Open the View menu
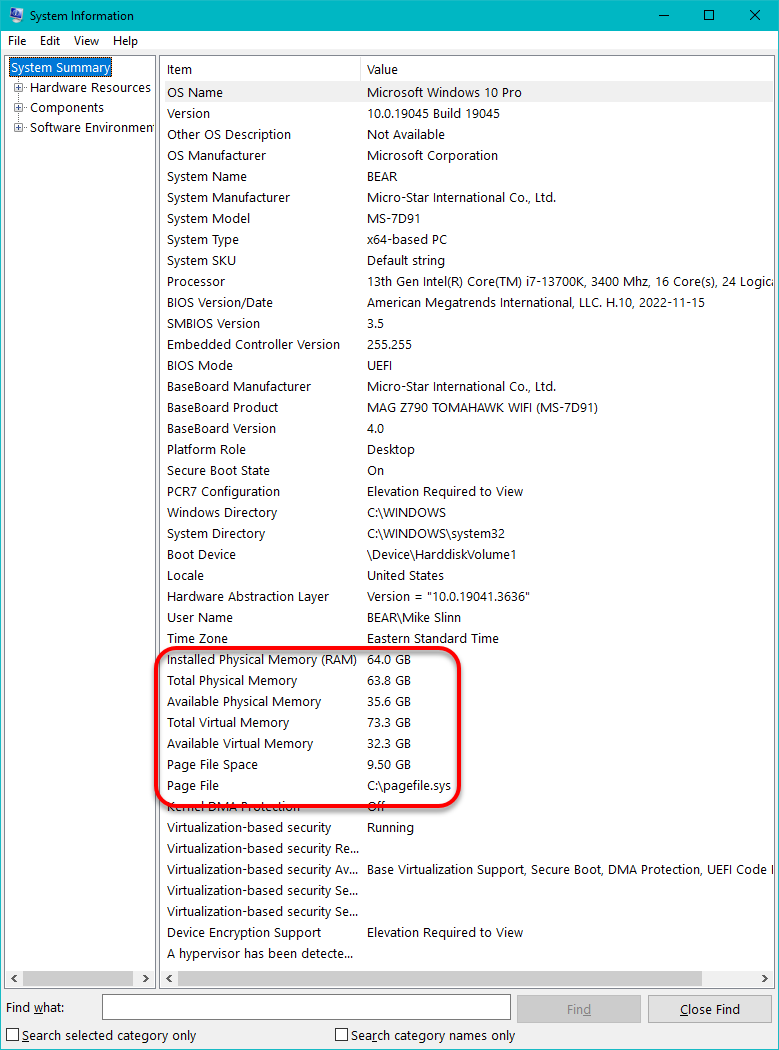The height and width of the screenshot is (1050, 779). pos(86,41)
